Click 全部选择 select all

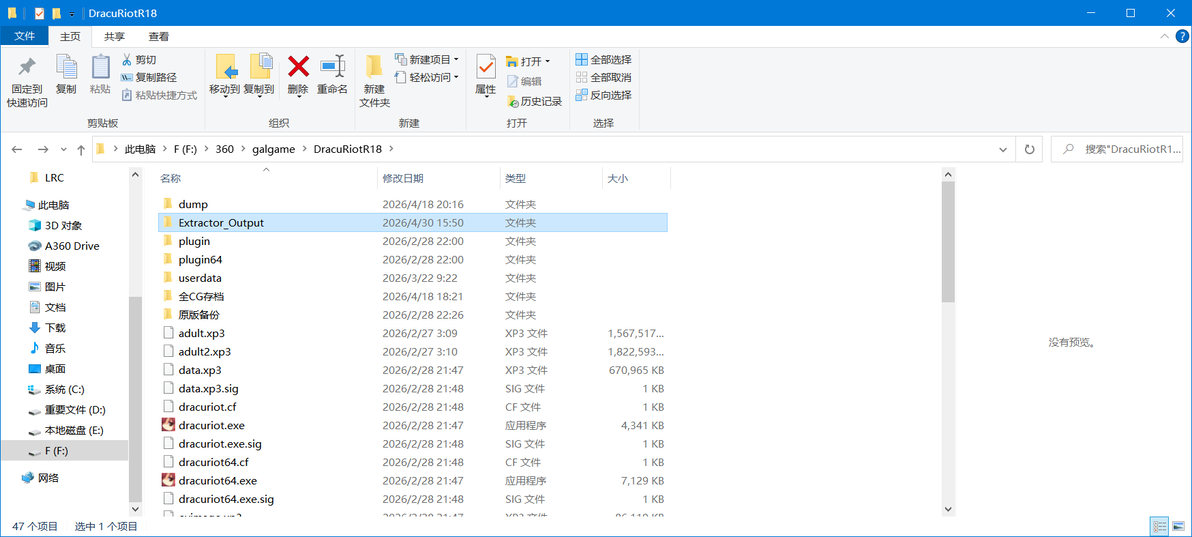click(x=604, y=59)
